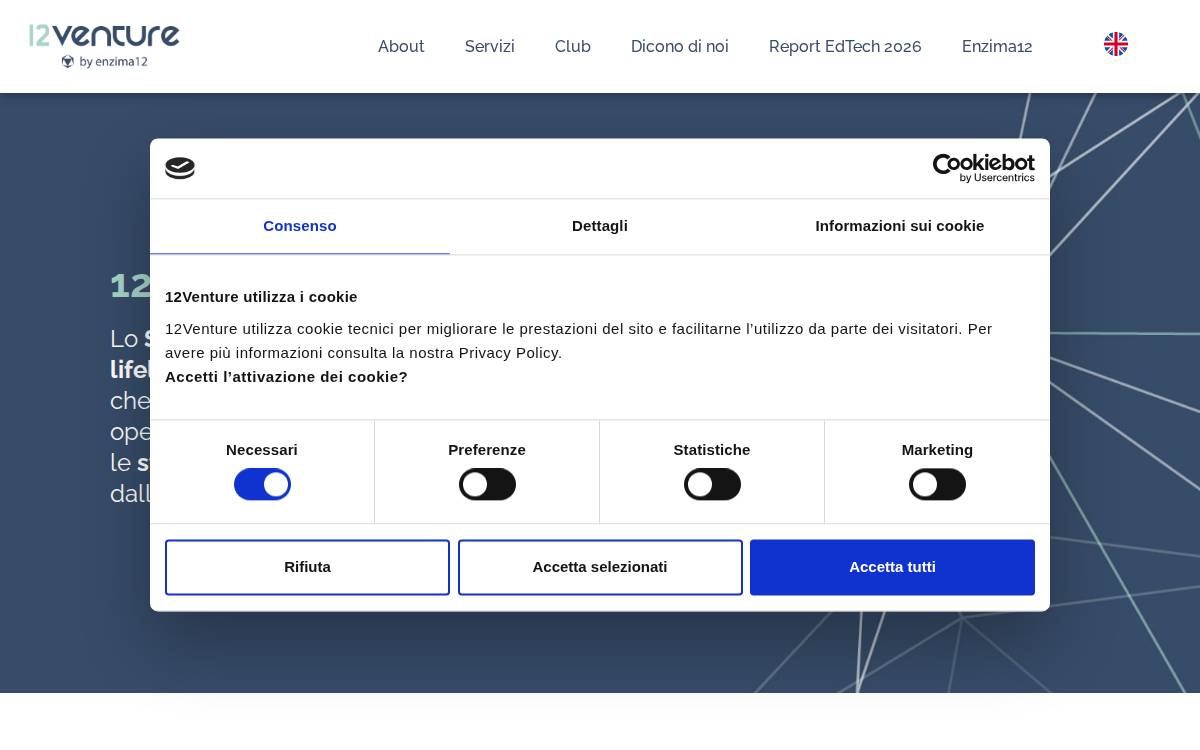Click Accetta selezionati
This screenshot has height=750, width=1200.
click(600, 567)
